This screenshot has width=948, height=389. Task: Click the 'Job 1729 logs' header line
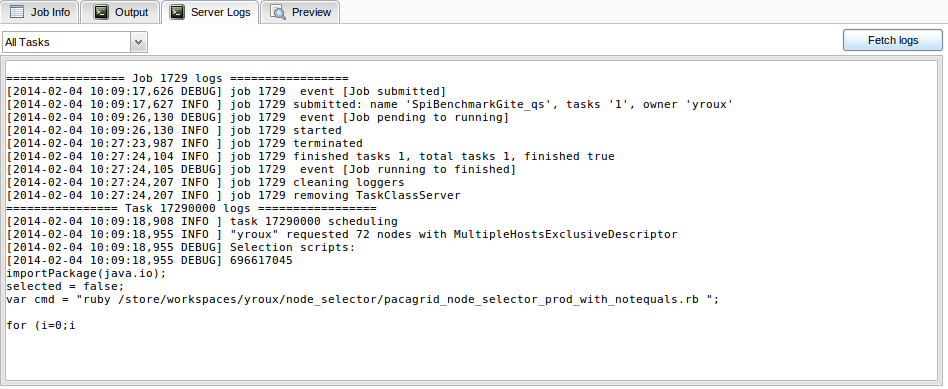pos(177,79)
